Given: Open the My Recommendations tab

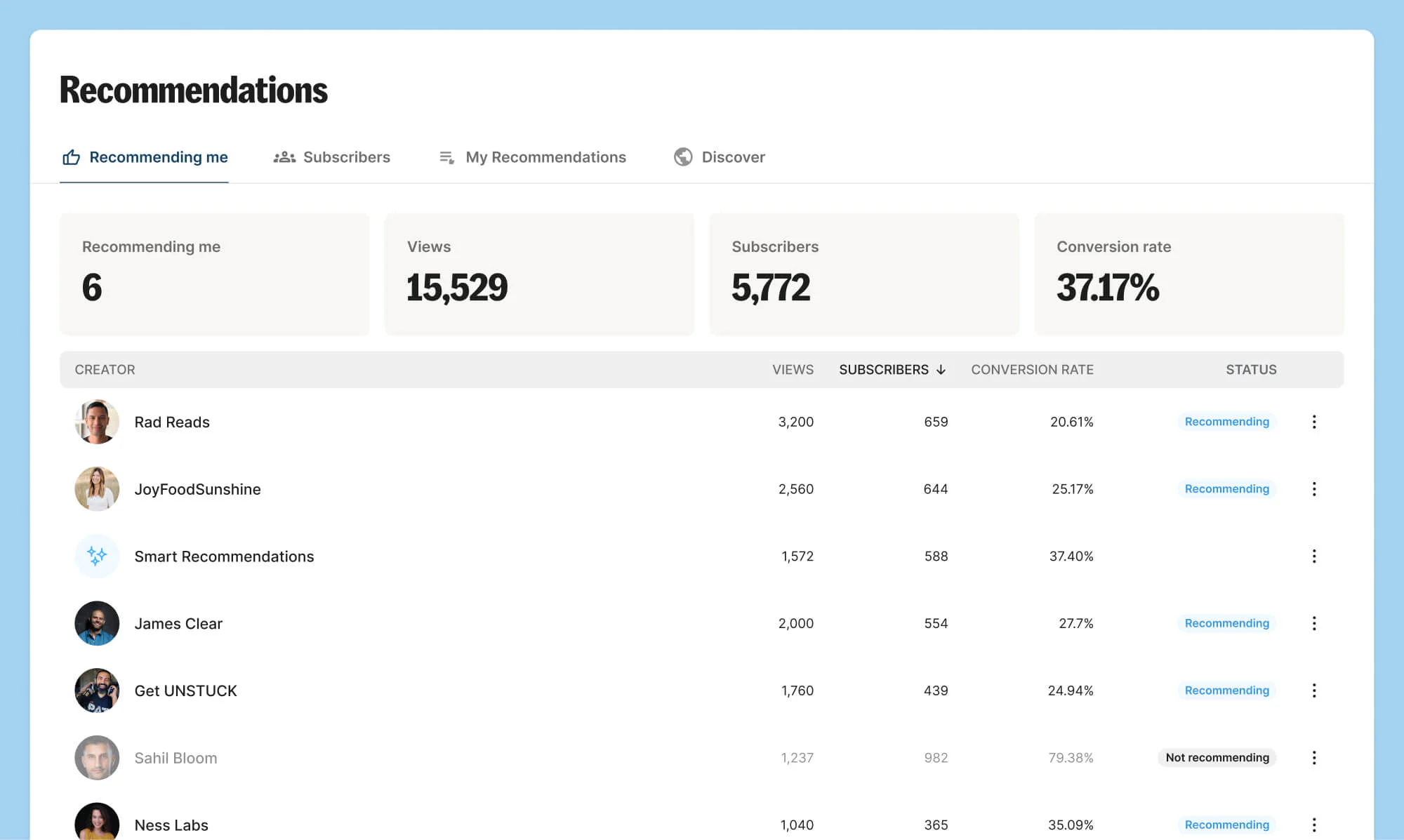Looking at the screenshot, I should (532, 157).
